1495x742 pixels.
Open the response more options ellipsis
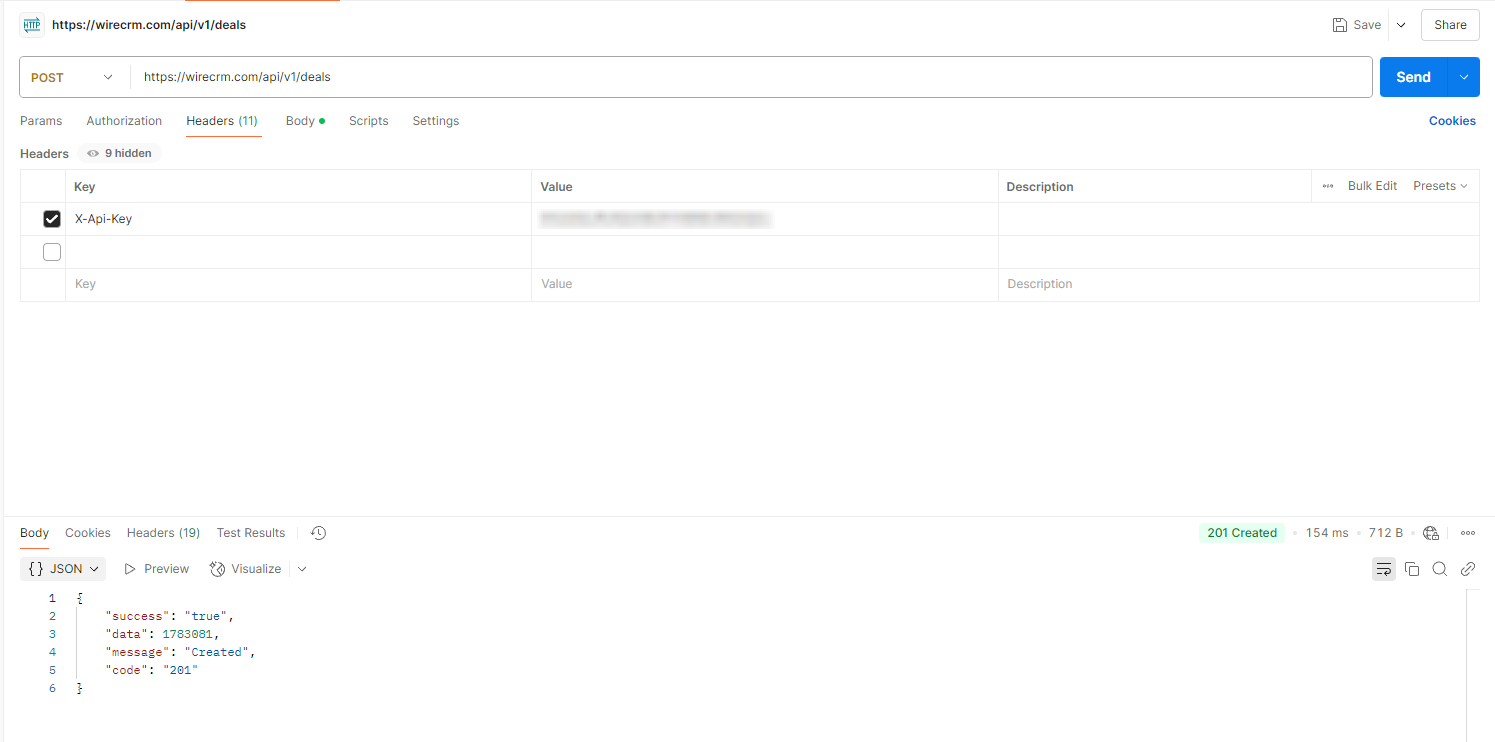pos(1468,533)
